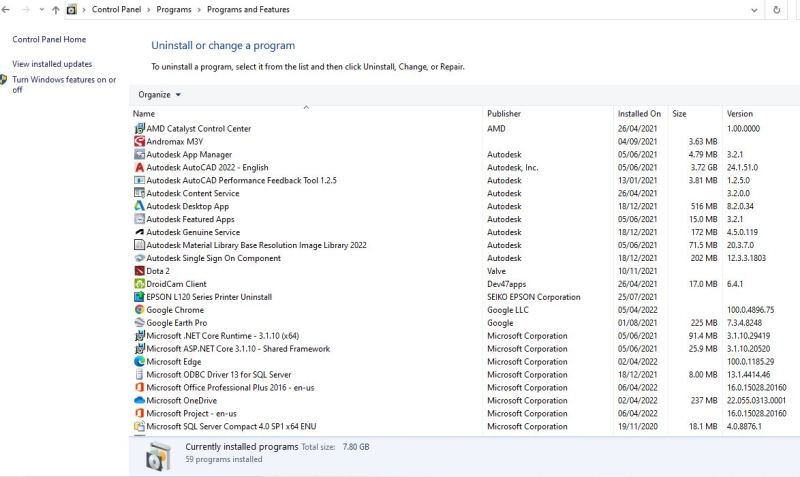Click the Total size 7.80 GB value
Screen dimensions: 800x477
click(x=356, y=446)
